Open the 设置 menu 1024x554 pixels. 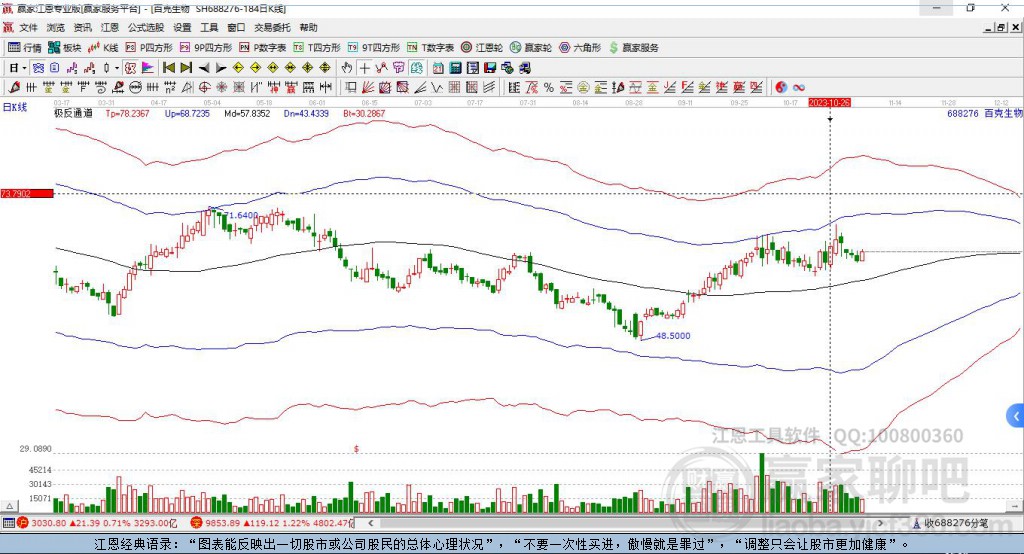(182, 27)
